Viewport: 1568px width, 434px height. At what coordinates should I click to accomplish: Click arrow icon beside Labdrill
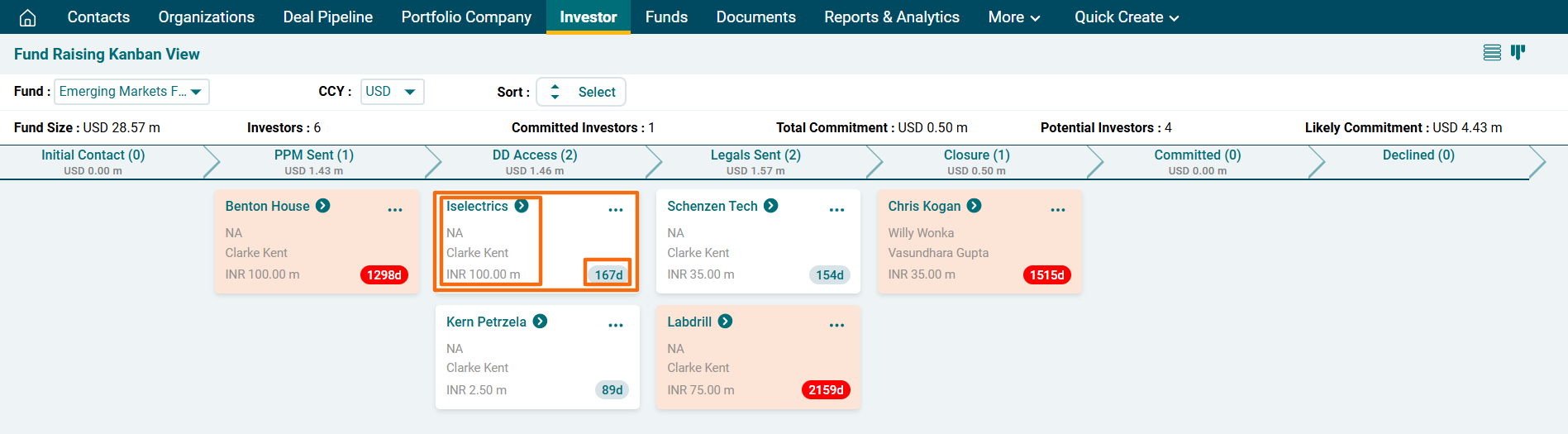point(725,322)
